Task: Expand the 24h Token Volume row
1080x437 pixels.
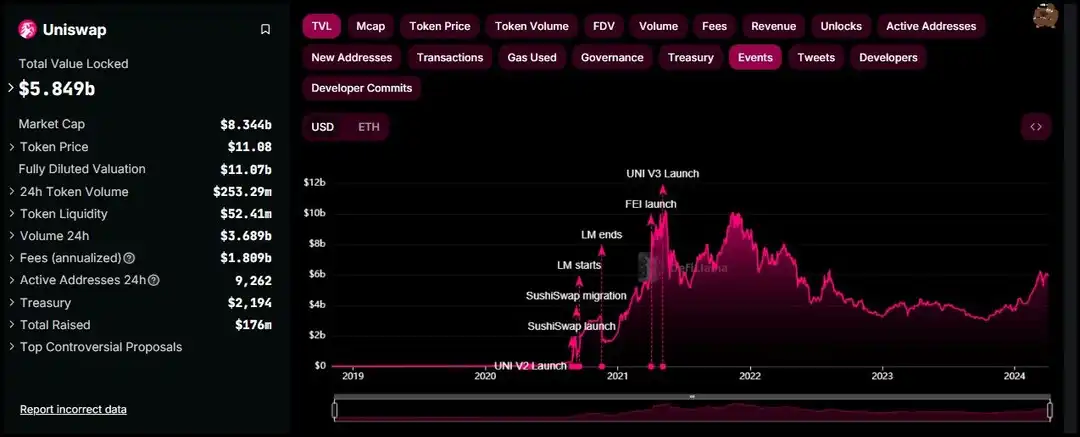Action: pos(12,192)
